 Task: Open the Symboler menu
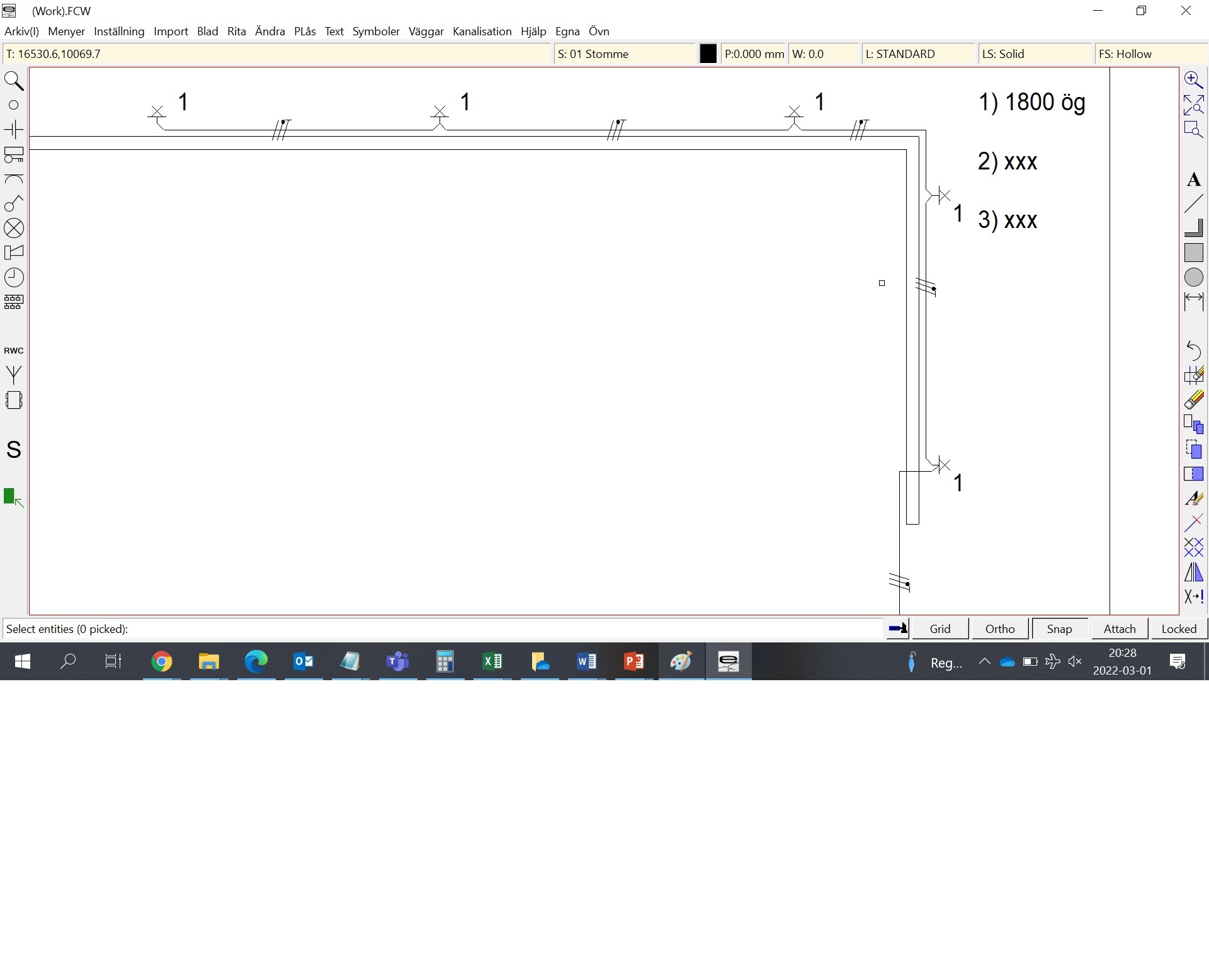point(376,31)
